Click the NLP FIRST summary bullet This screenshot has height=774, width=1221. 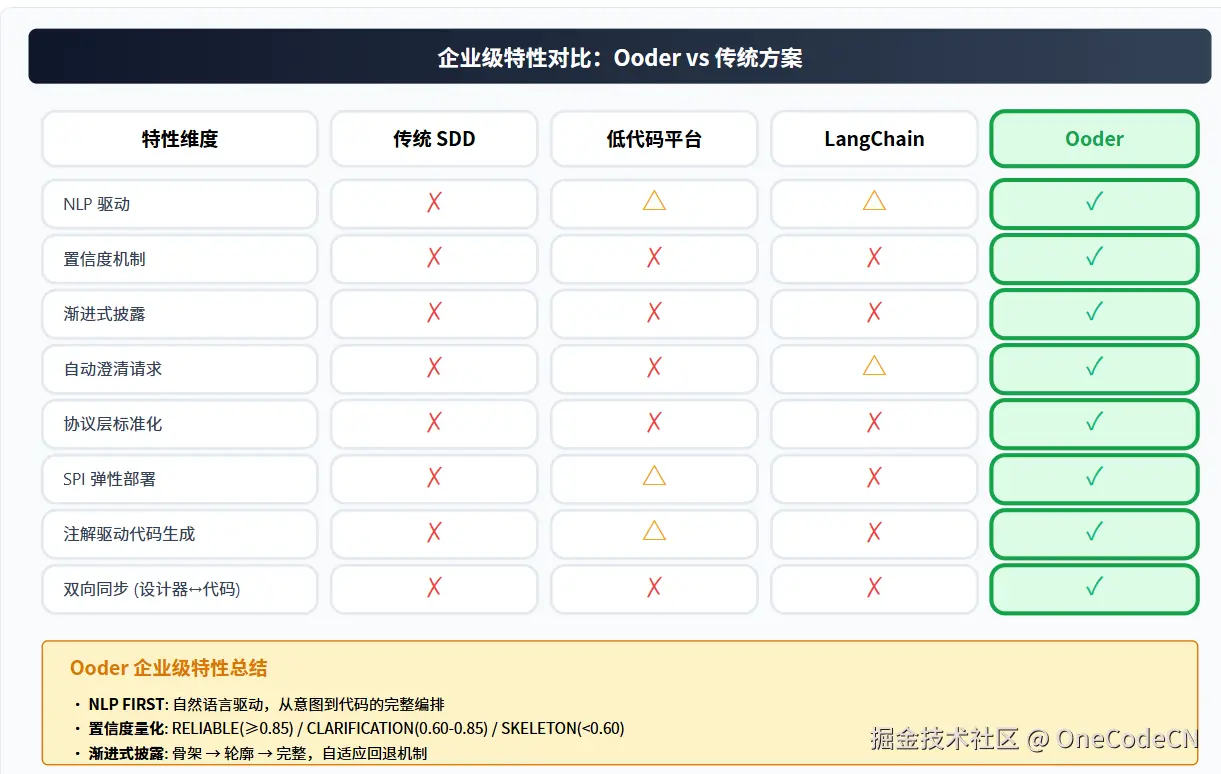coord(260,704)
